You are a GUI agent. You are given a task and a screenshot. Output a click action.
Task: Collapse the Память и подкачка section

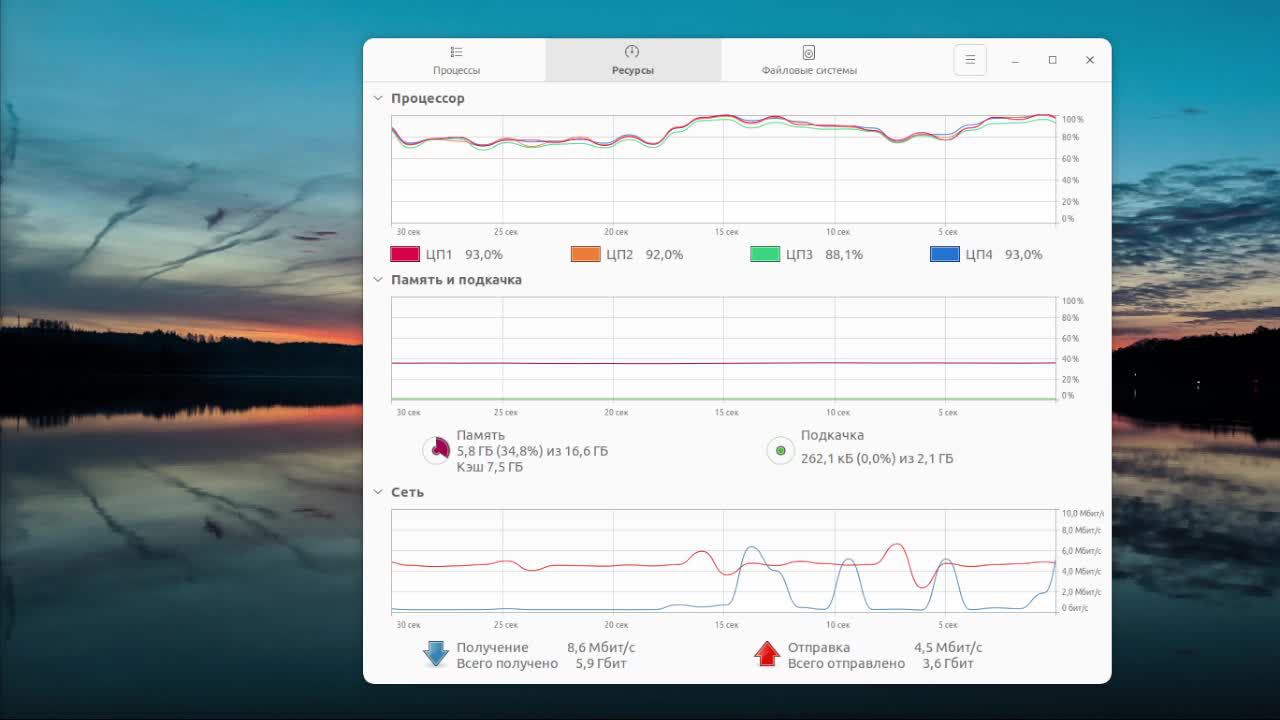pos(378,280)
